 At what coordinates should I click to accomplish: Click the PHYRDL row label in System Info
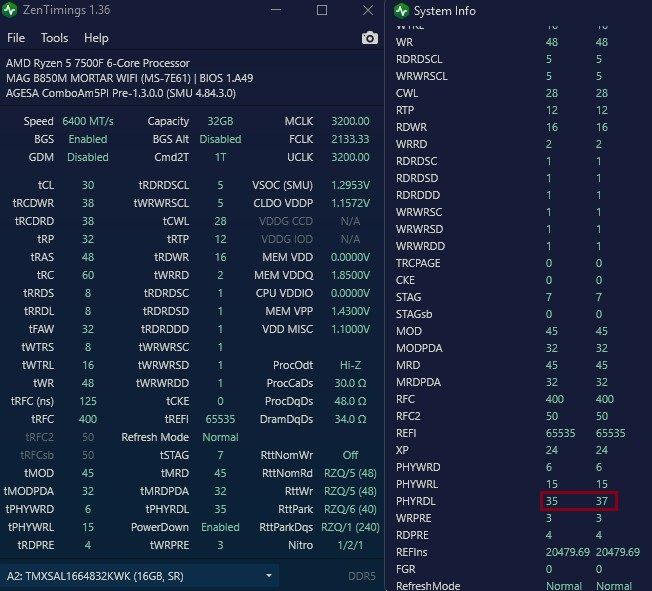click(416, 501)
